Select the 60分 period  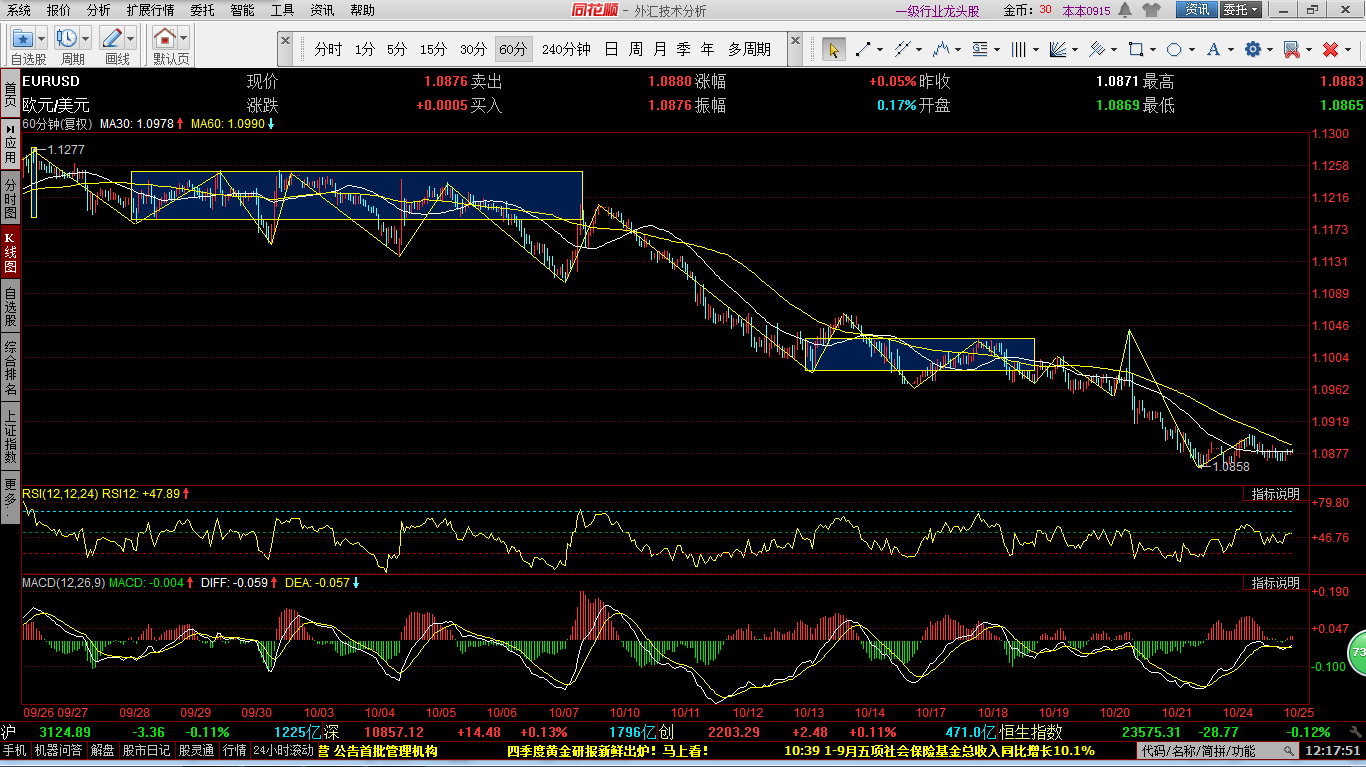click(513, 49)
